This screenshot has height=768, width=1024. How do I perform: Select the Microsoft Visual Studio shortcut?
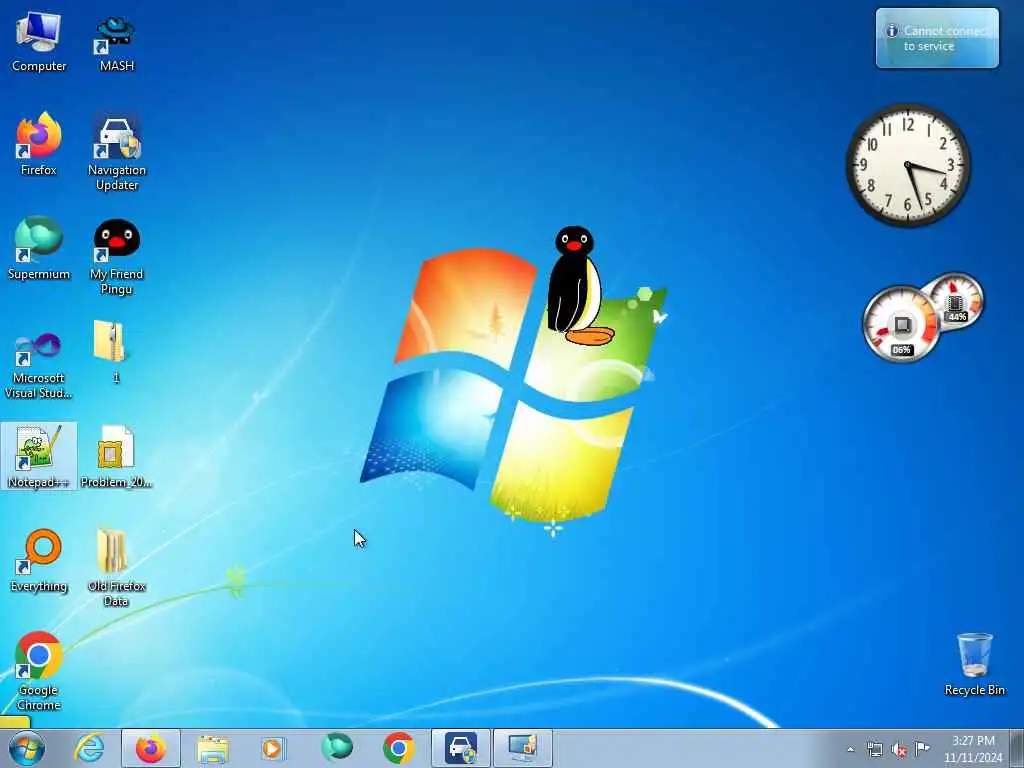point(39,364)
